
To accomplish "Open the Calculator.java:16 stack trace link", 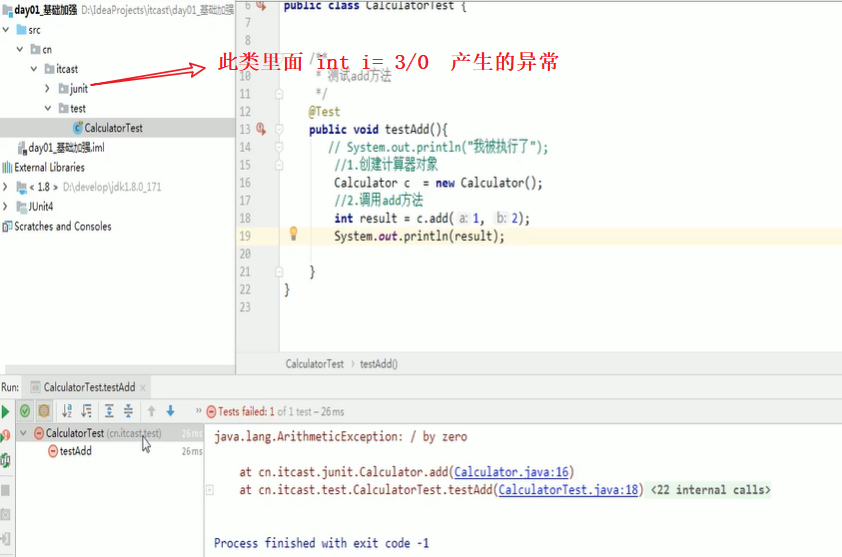I will pos(511,472).
